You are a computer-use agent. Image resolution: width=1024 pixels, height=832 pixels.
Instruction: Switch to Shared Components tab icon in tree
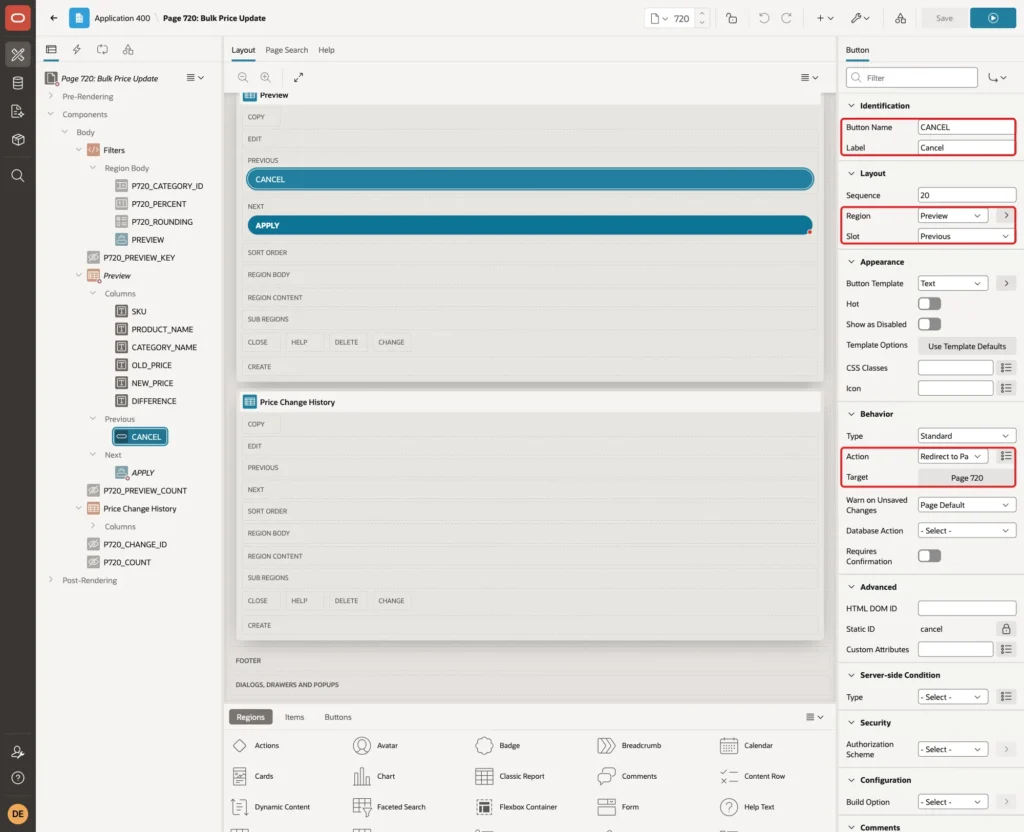pyautogui.click(x=128, y=50)
